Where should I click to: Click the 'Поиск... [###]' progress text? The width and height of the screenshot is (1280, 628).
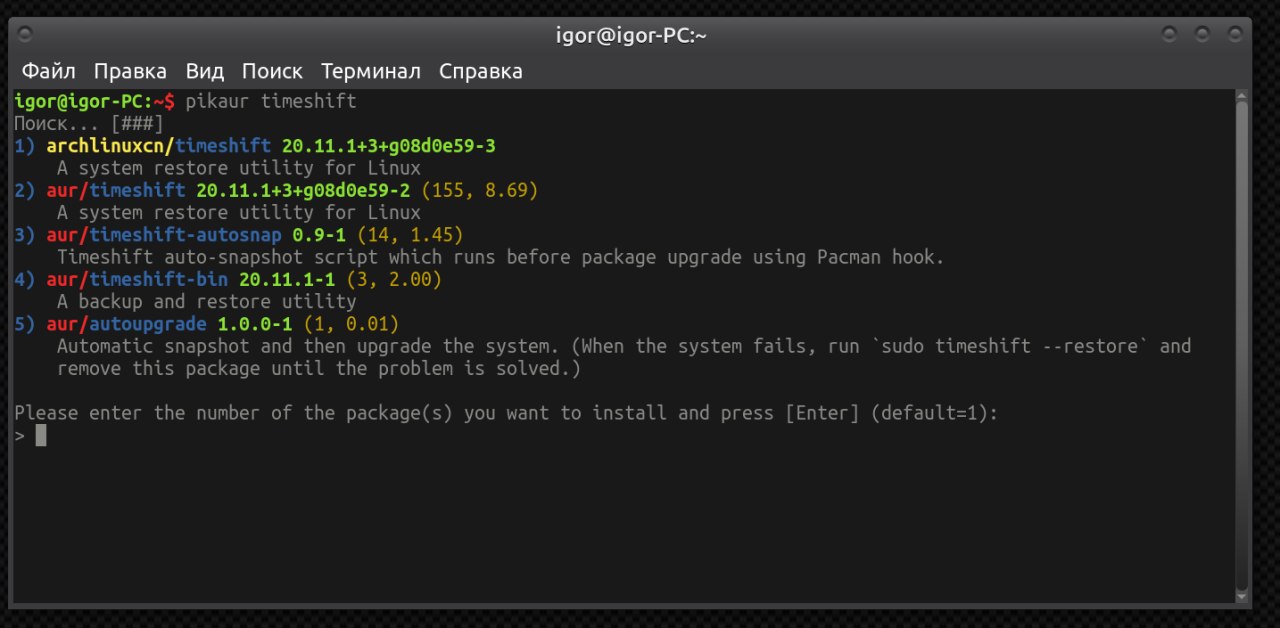pos(89,123)
